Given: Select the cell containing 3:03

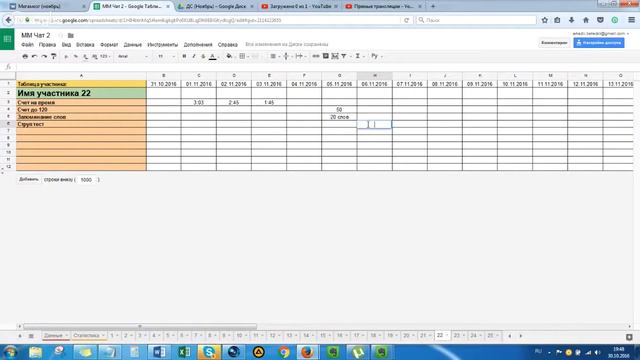Looking at the screenshot, I should pyautogui.click(x=199, y=102).
